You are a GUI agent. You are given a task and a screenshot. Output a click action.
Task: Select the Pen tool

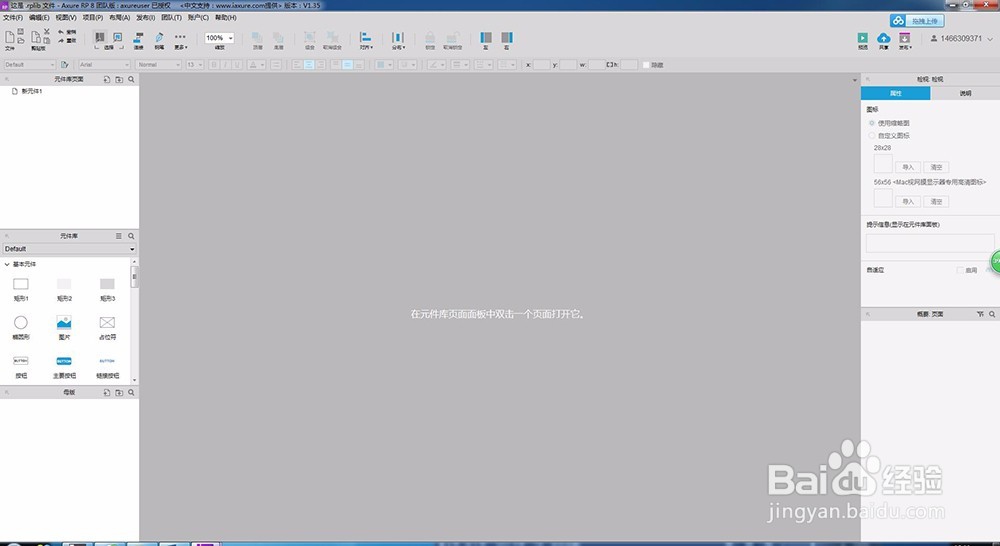pyautogui.click(x=159, y=38)
